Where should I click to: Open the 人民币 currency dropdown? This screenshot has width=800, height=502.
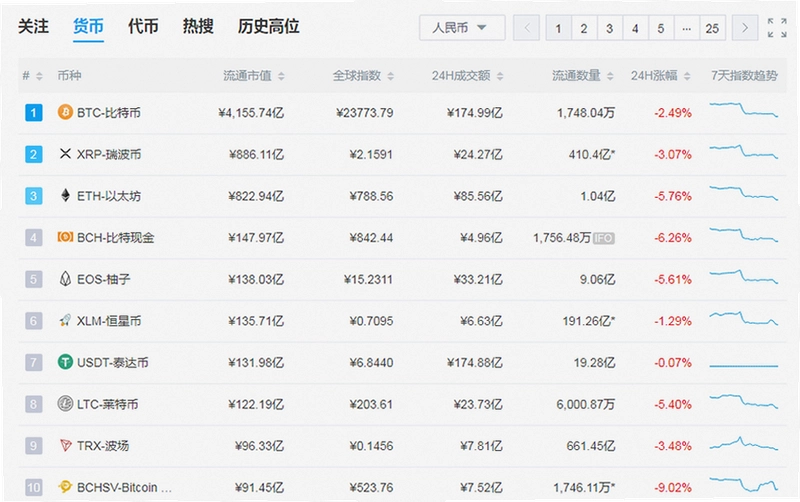(462, 28)
